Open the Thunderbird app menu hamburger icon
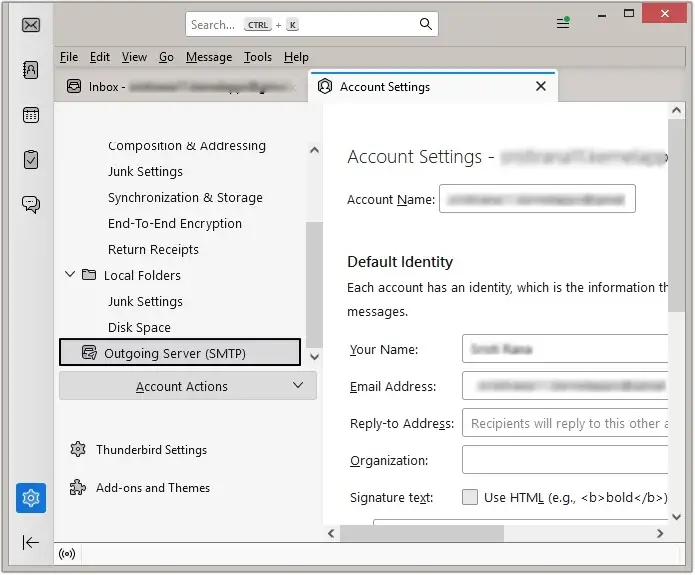Screen dimensions: 695x575 click(563, 23)
